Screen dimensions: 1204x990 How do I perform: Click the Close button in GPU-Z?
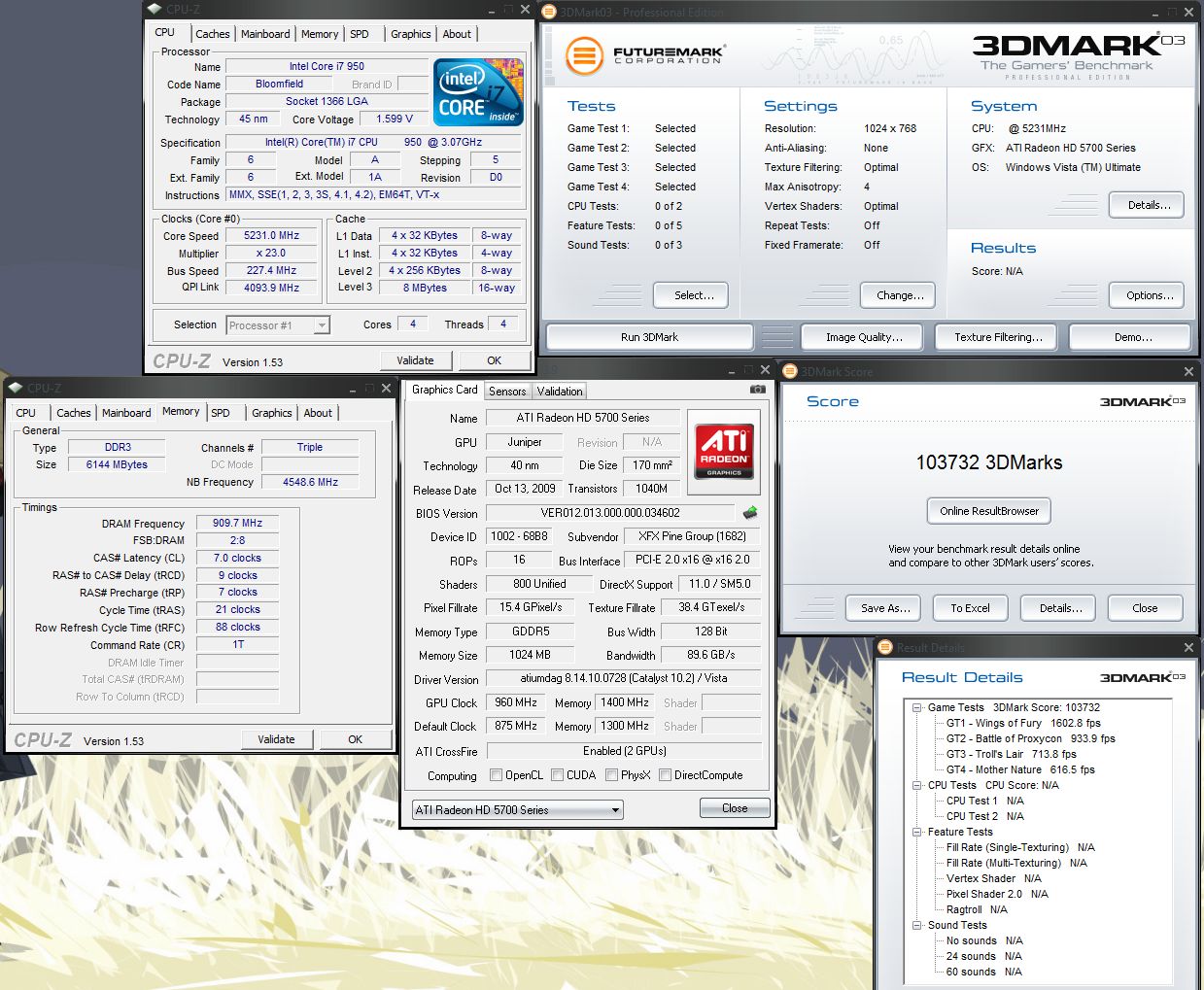click(x=735, y=808)
